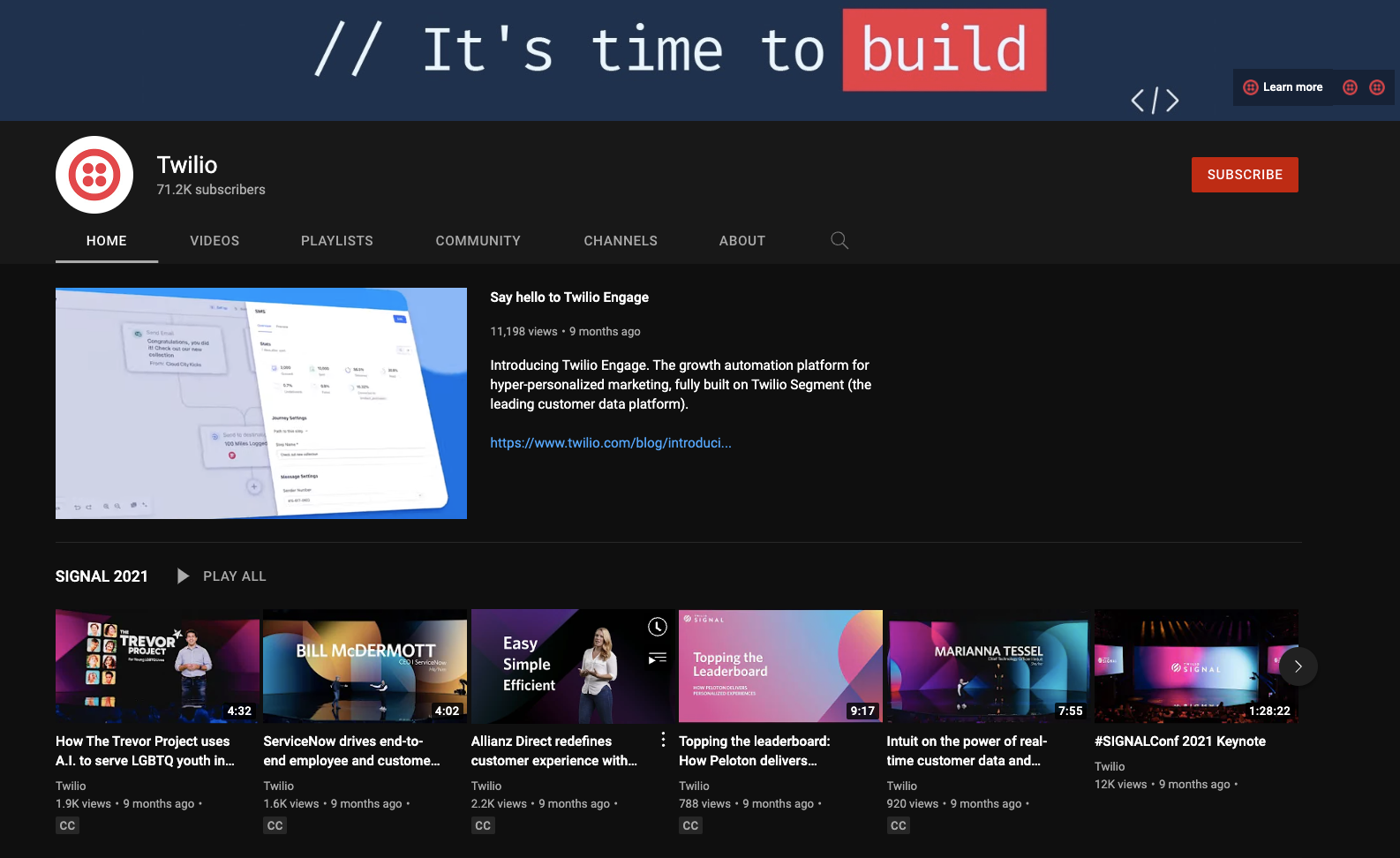Open the Playlists tab

337,241
